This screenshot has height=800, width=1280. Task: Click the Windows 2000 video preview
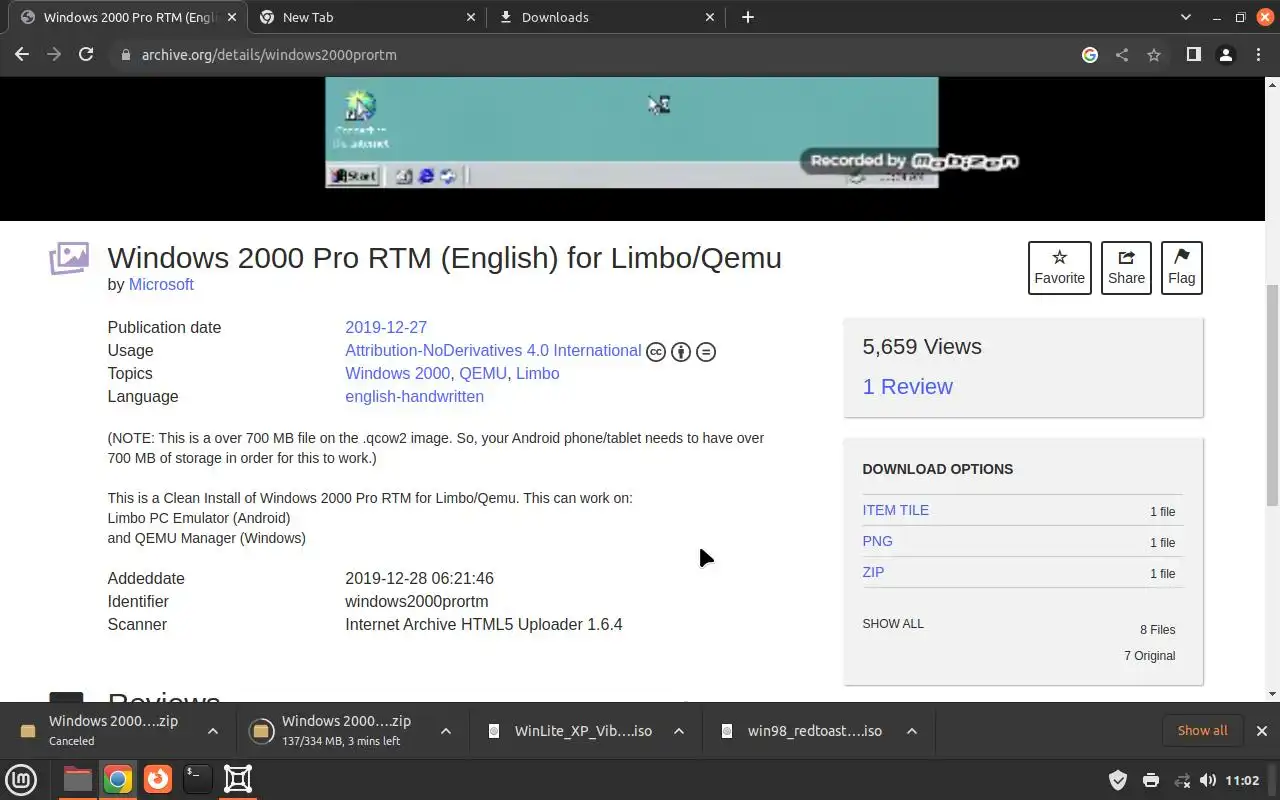click(x=632, y=132)
